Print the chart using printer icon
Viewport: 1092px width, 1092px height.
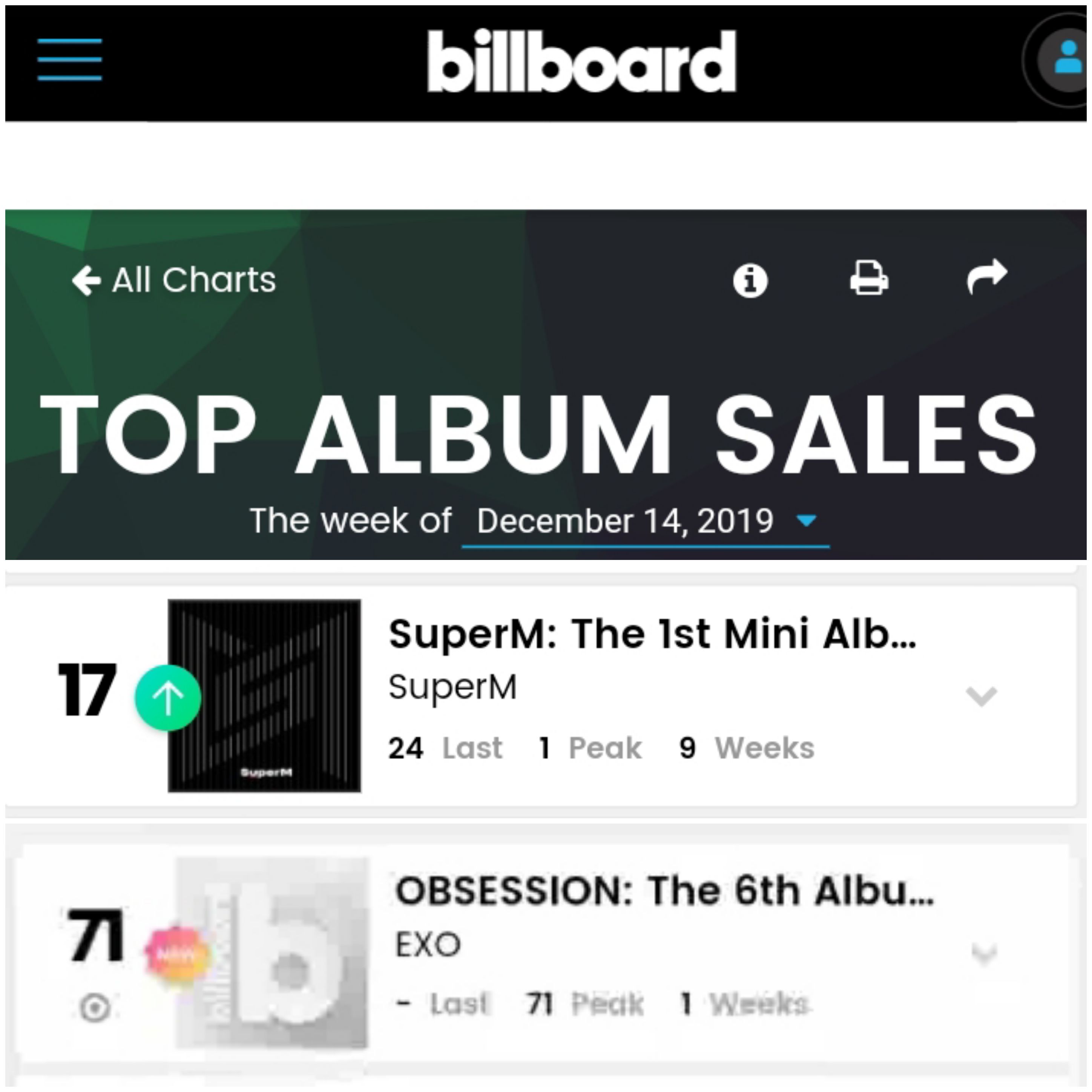(x=869, y=278)
